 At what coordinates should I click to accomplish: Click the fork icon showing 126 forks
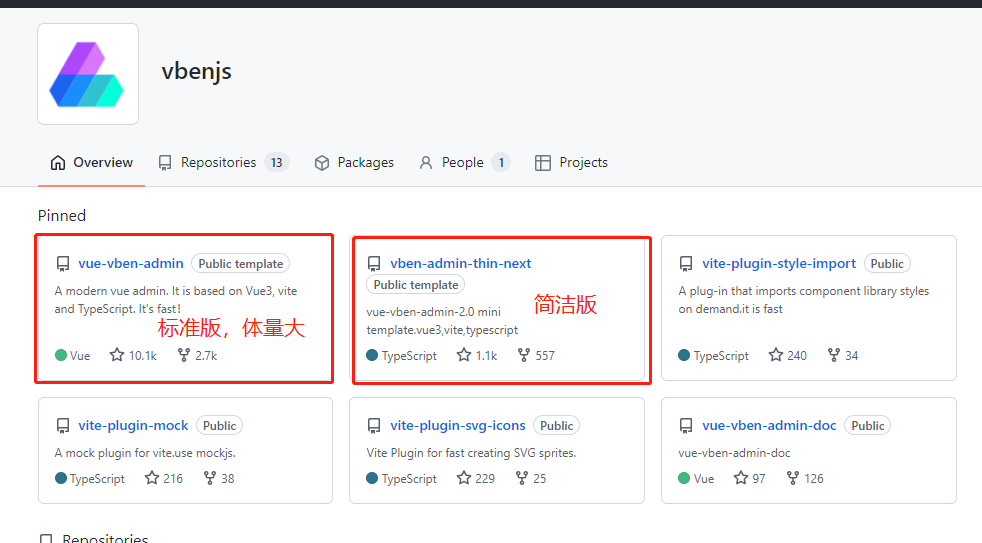click(793, 478)
